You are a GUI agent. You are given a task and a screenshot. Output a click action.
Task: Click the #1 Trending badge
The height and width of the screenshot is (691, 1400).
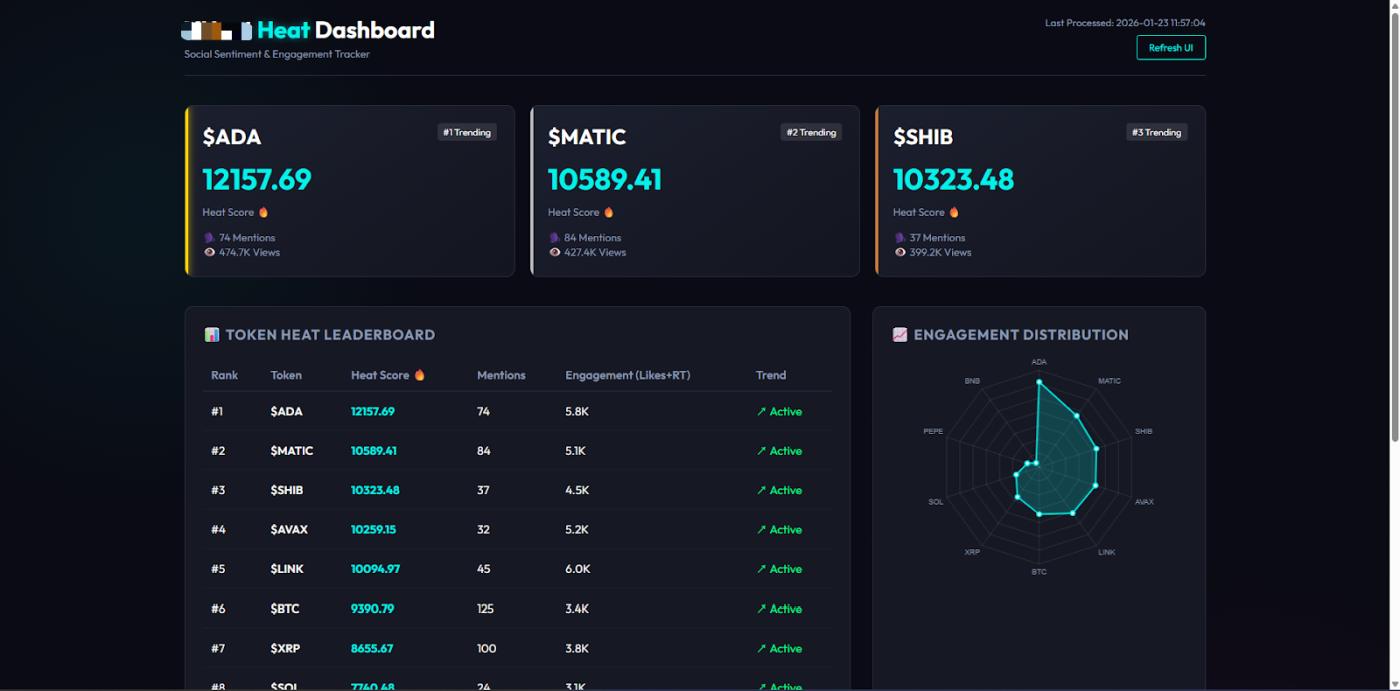click(x=467, y=132)
